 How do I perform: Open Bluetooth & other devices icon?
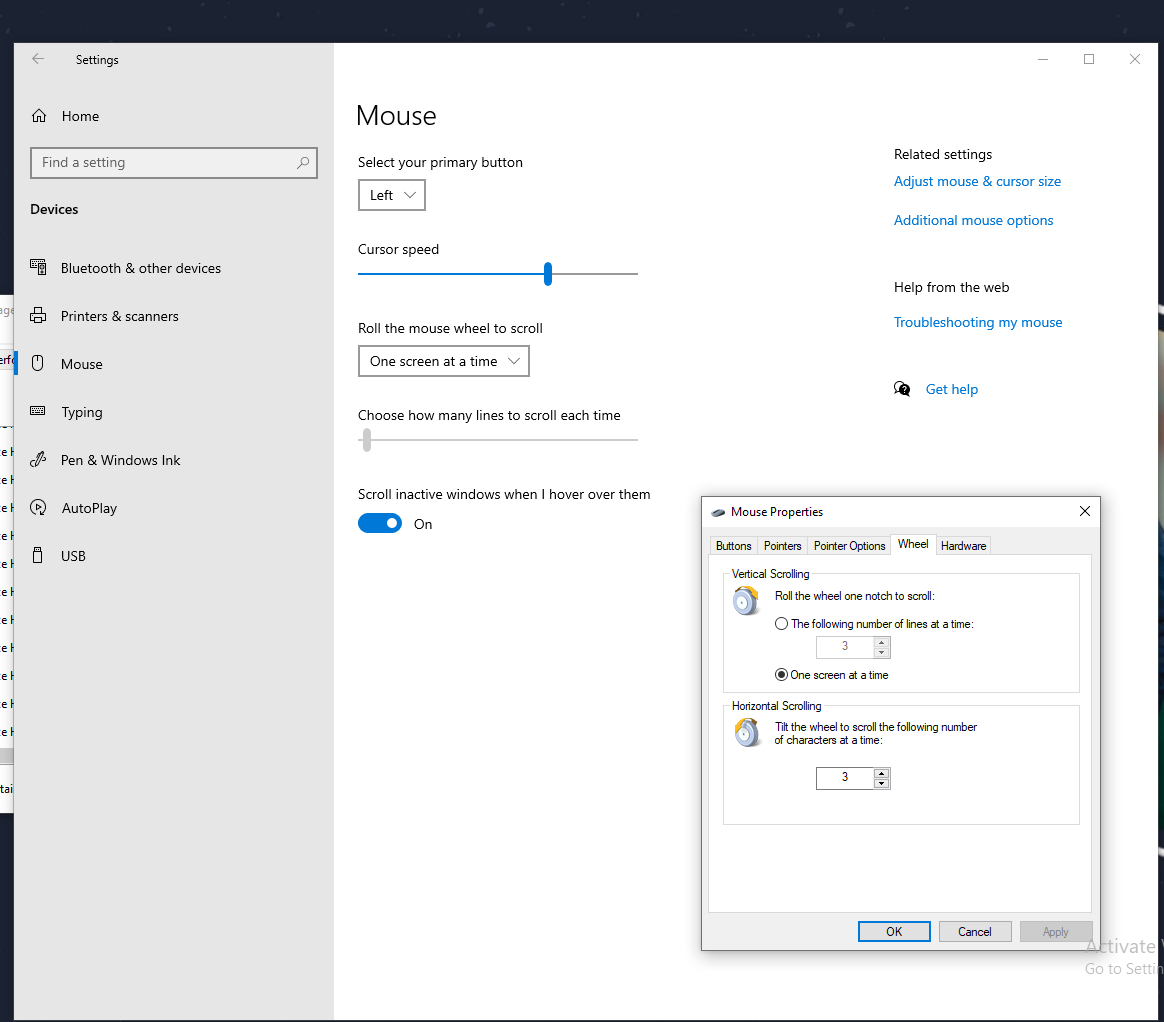coord(38,267)
